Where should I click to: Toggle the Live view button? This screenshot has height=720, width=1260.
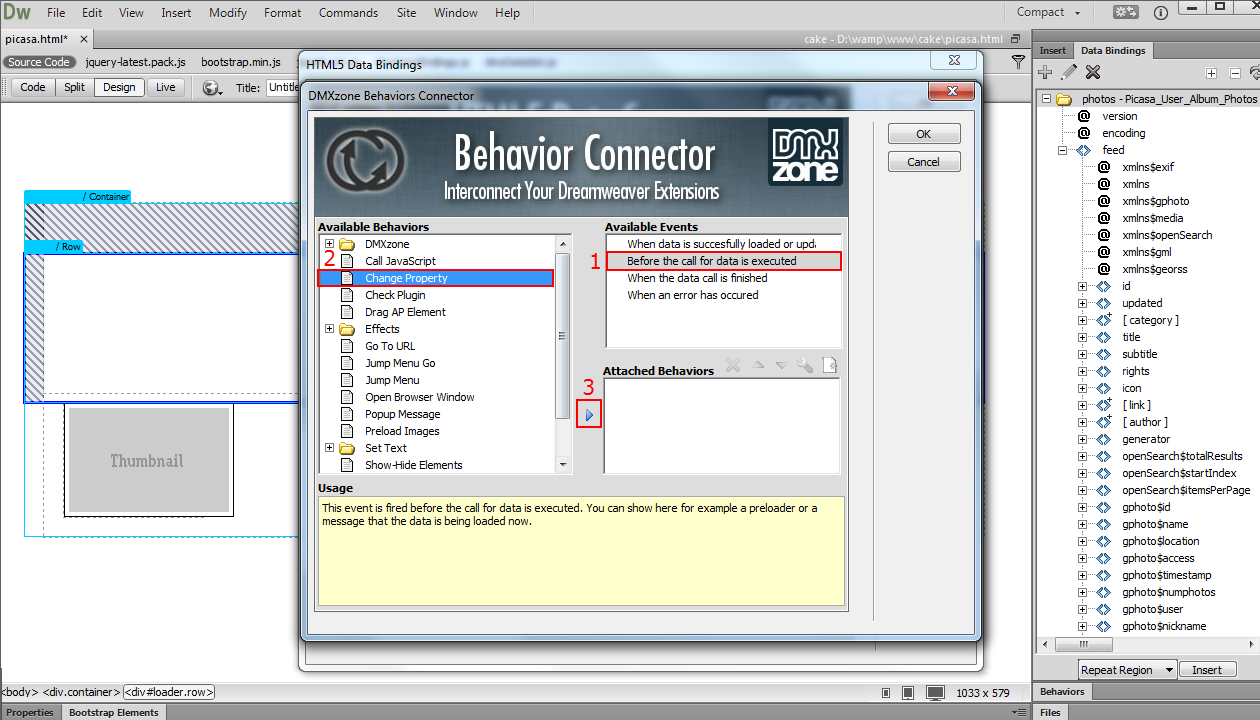(x=166, y=87)
